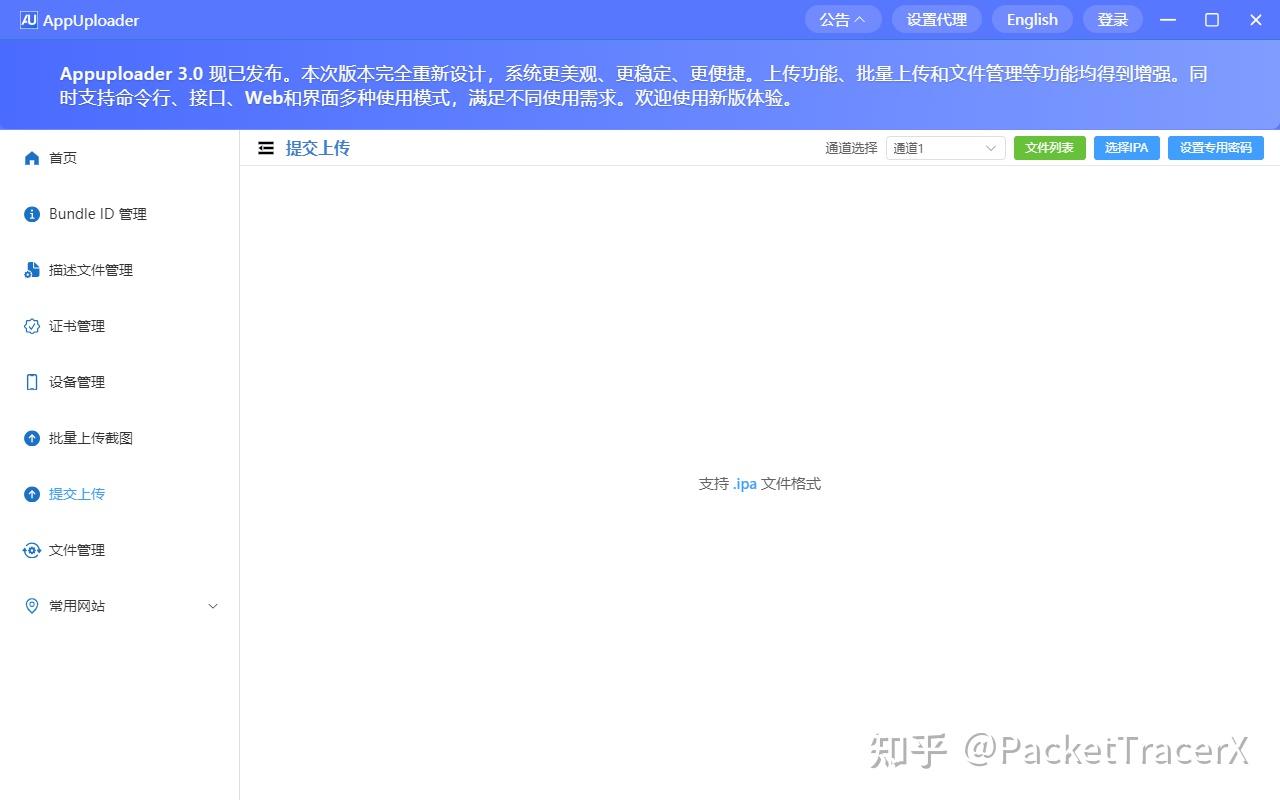The height and width of the screenshot is (800, 1280).
Task: Click the upload arrow icon for 提交上传
Action: (32, 494)
